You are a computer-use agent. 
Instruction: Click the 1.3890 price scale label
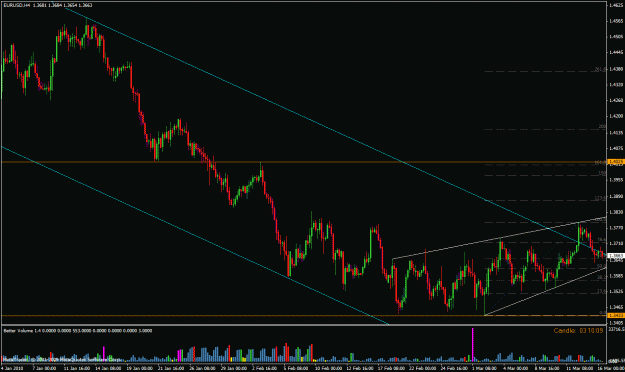click(616, 196)
